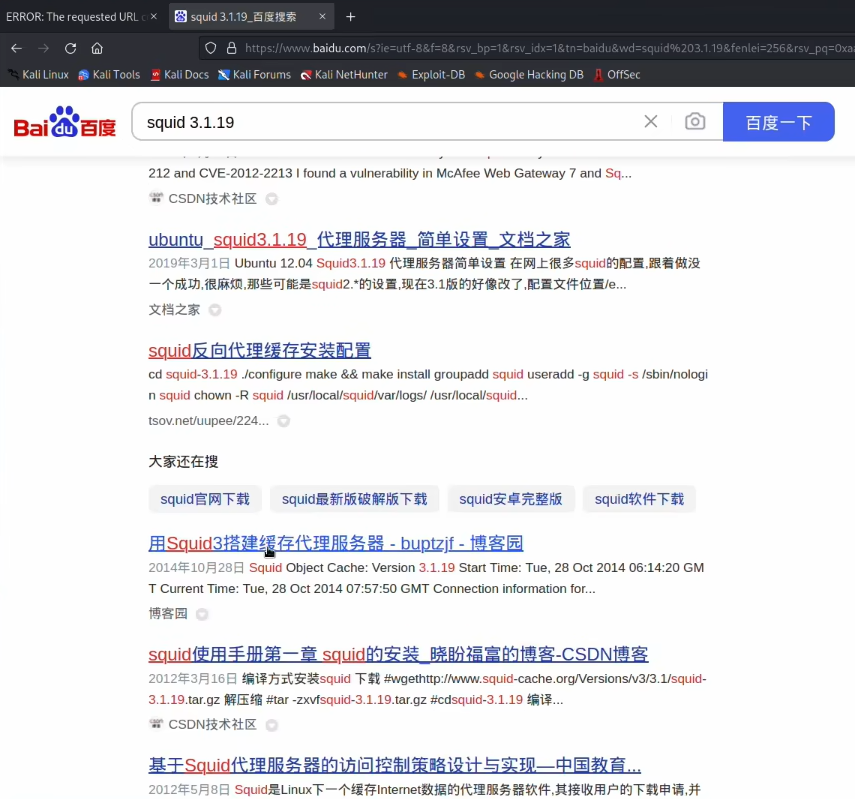Open the browser home page icon

pyautogui.click(x=97, y=49)
